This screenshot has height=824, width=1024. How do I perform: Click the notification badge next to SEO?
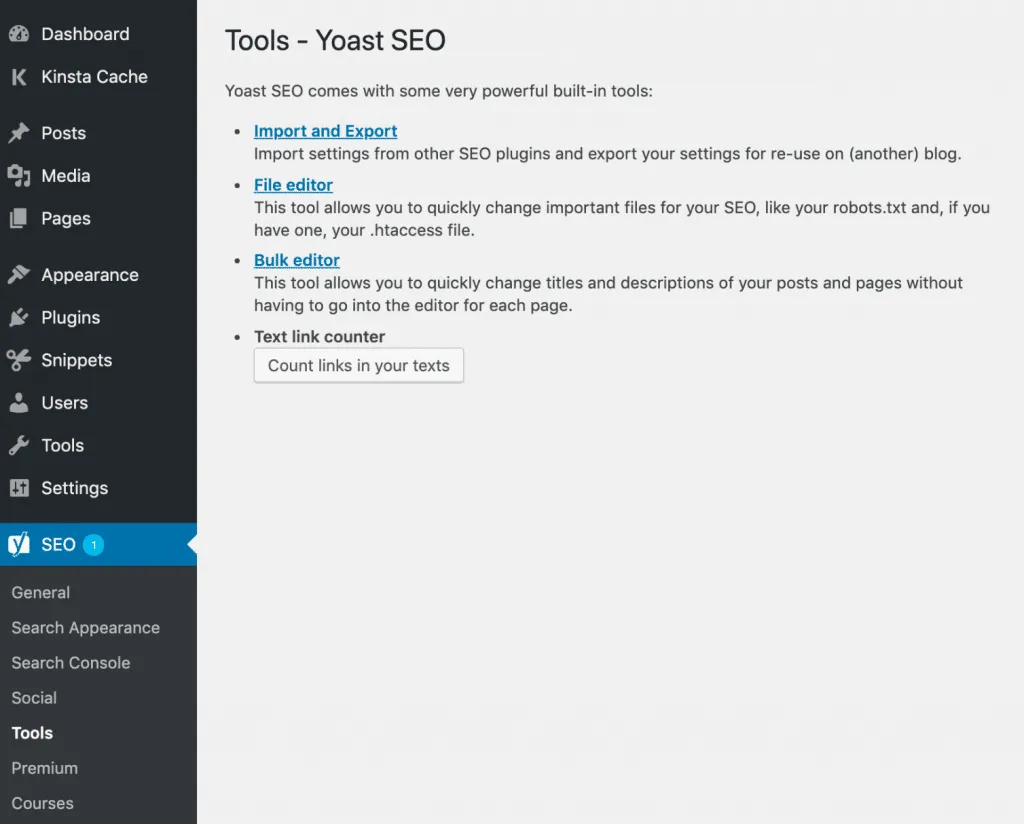pos(93,545)
